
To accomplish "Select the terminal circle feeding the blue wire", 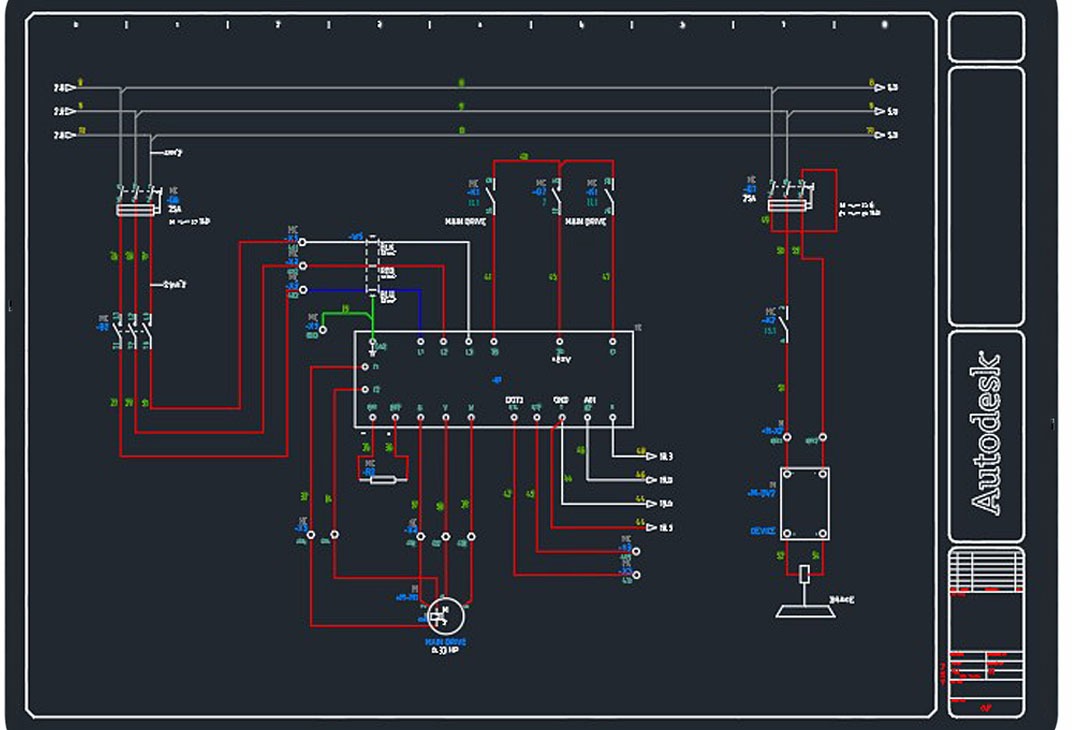I will tap(304, 290).
